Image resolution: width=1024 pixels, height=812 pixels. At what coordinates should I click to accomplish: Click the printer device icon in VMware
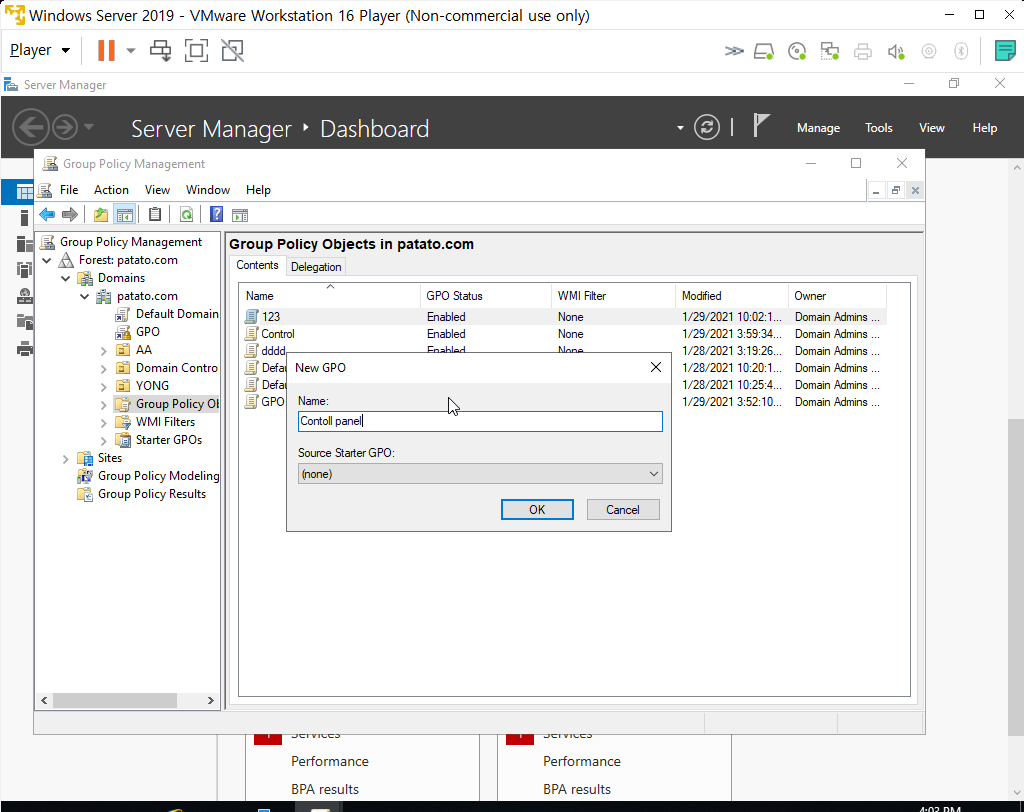[863, 51]
